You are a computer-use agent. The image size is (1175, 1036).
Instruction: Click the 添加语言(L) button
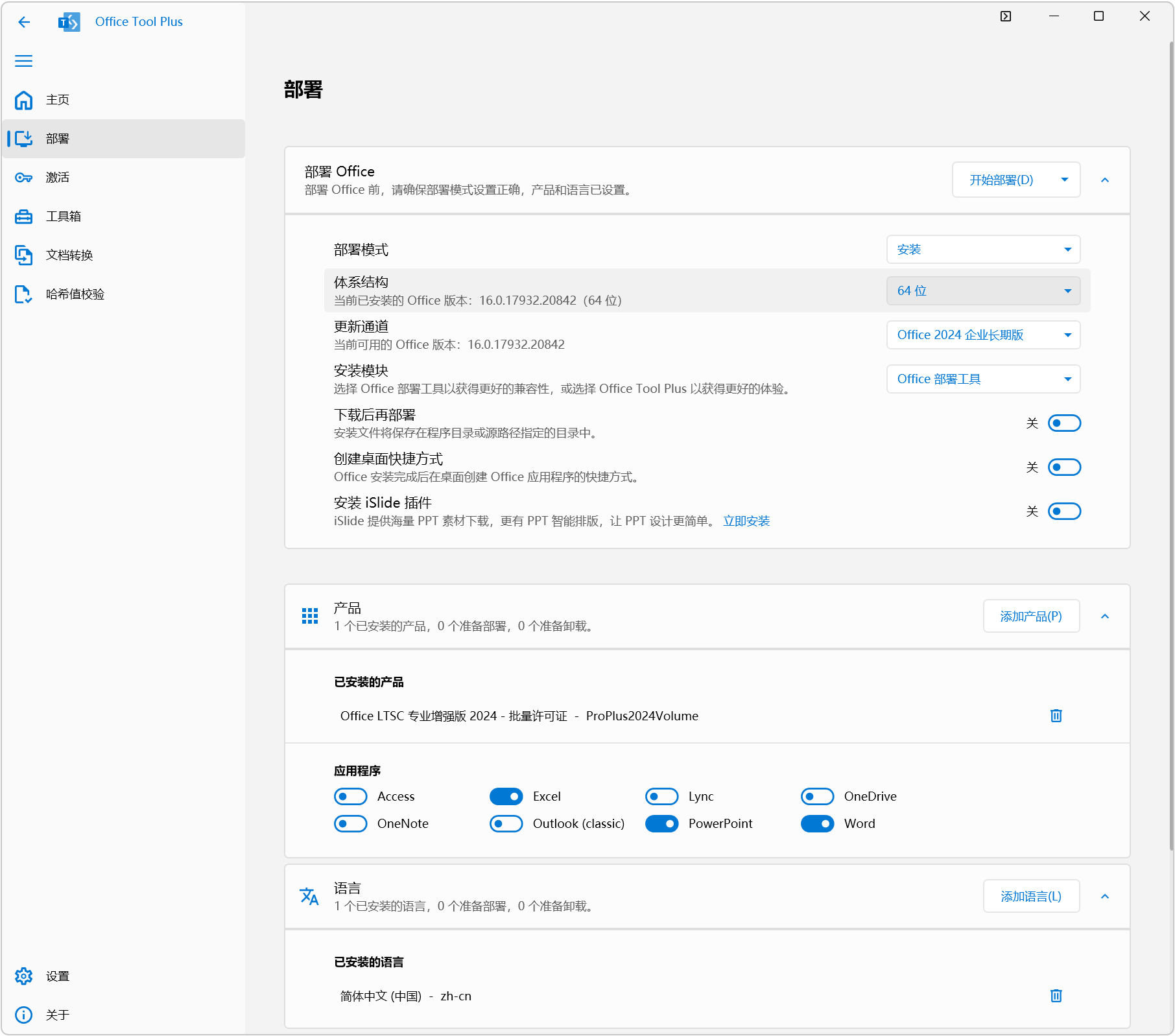(1031, 896)
